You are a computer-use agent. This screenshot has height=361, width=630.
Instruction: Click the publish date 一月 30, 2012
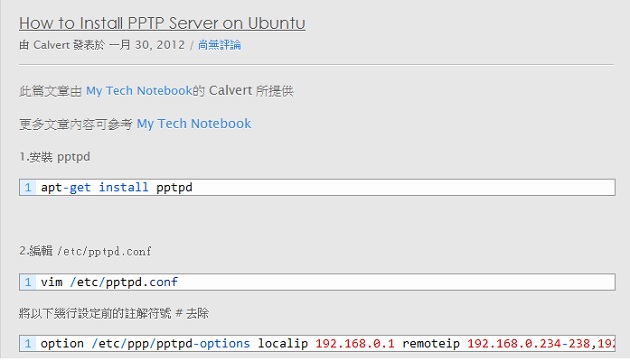click(x=147, y=45)
